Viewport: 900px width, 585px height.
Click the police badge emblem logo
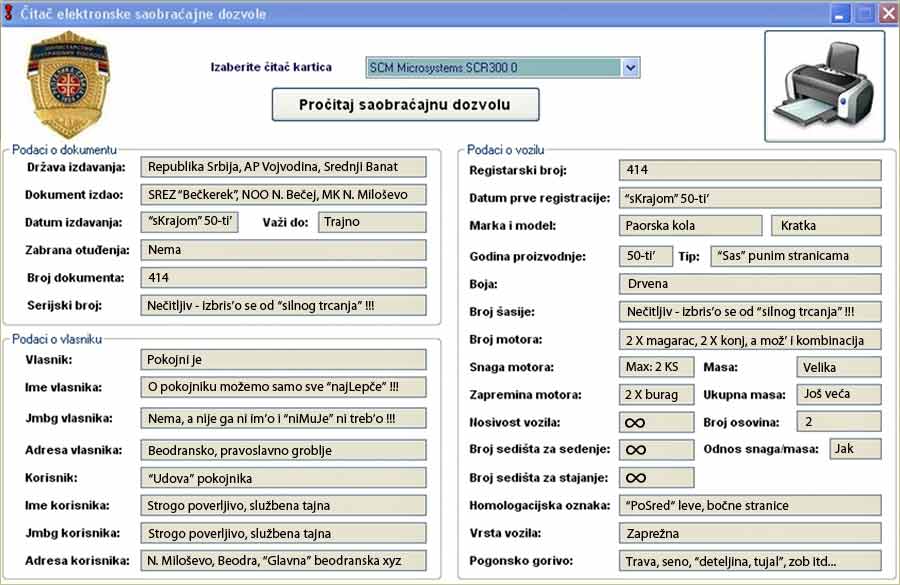point(69,86)
